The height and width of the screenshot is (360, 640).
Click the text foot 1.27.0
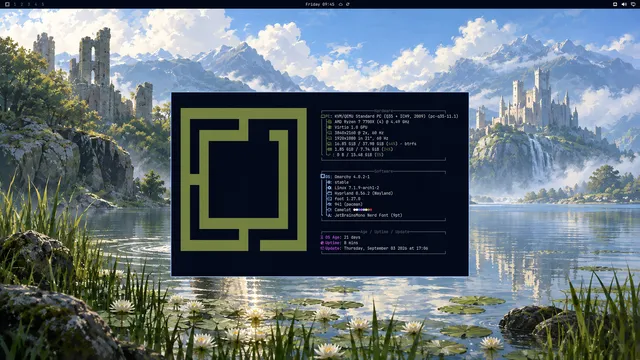click(348, 199)
